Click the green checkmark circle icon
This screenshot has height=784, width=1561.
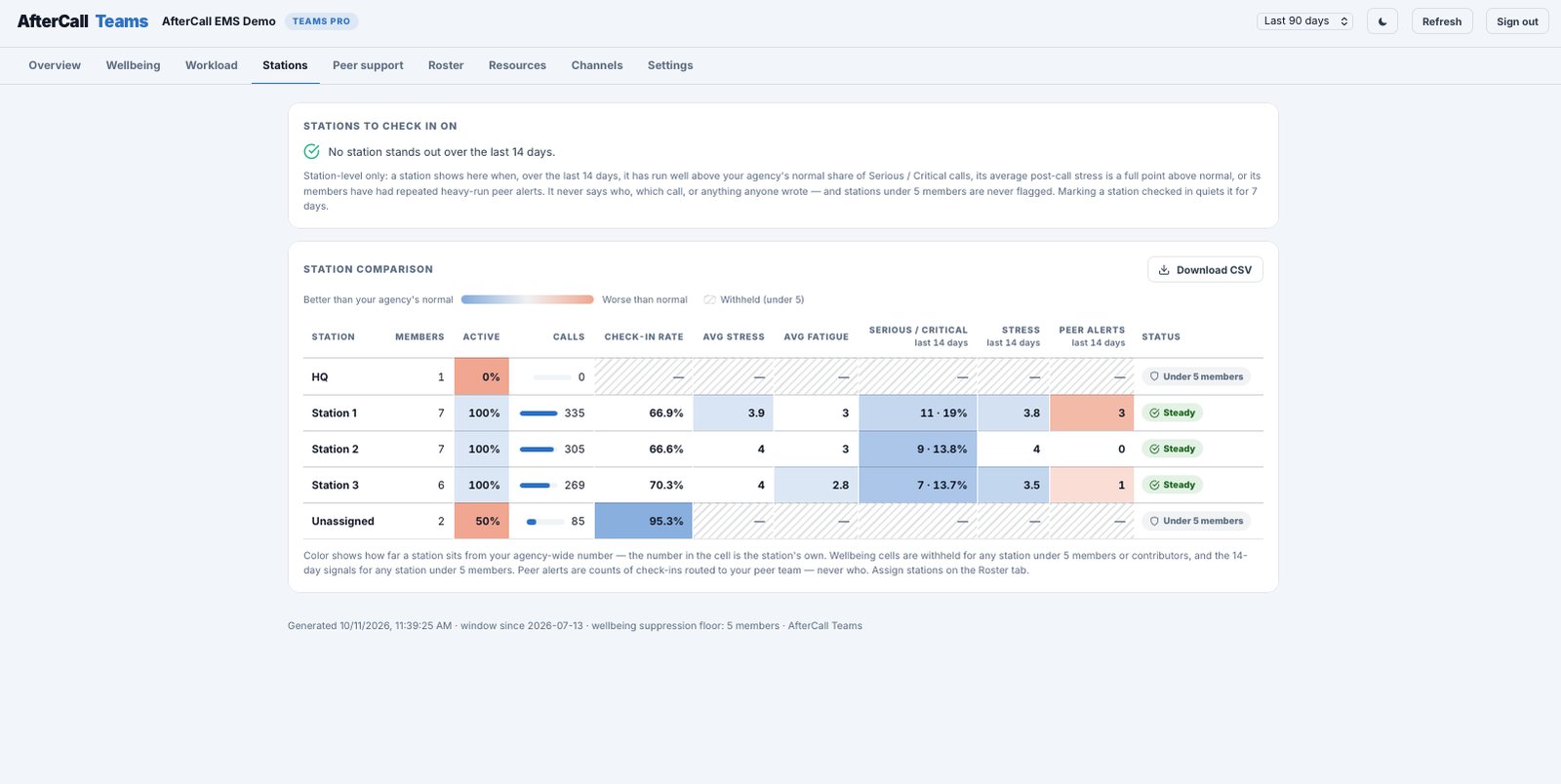coord(311,151)
